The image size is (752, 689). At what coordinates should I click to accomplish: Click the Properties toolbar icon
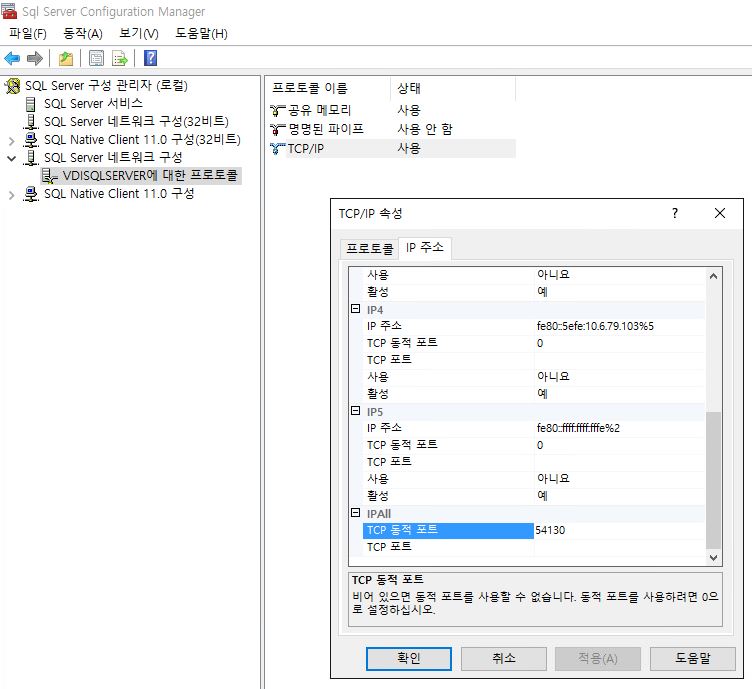coord(96,58)
